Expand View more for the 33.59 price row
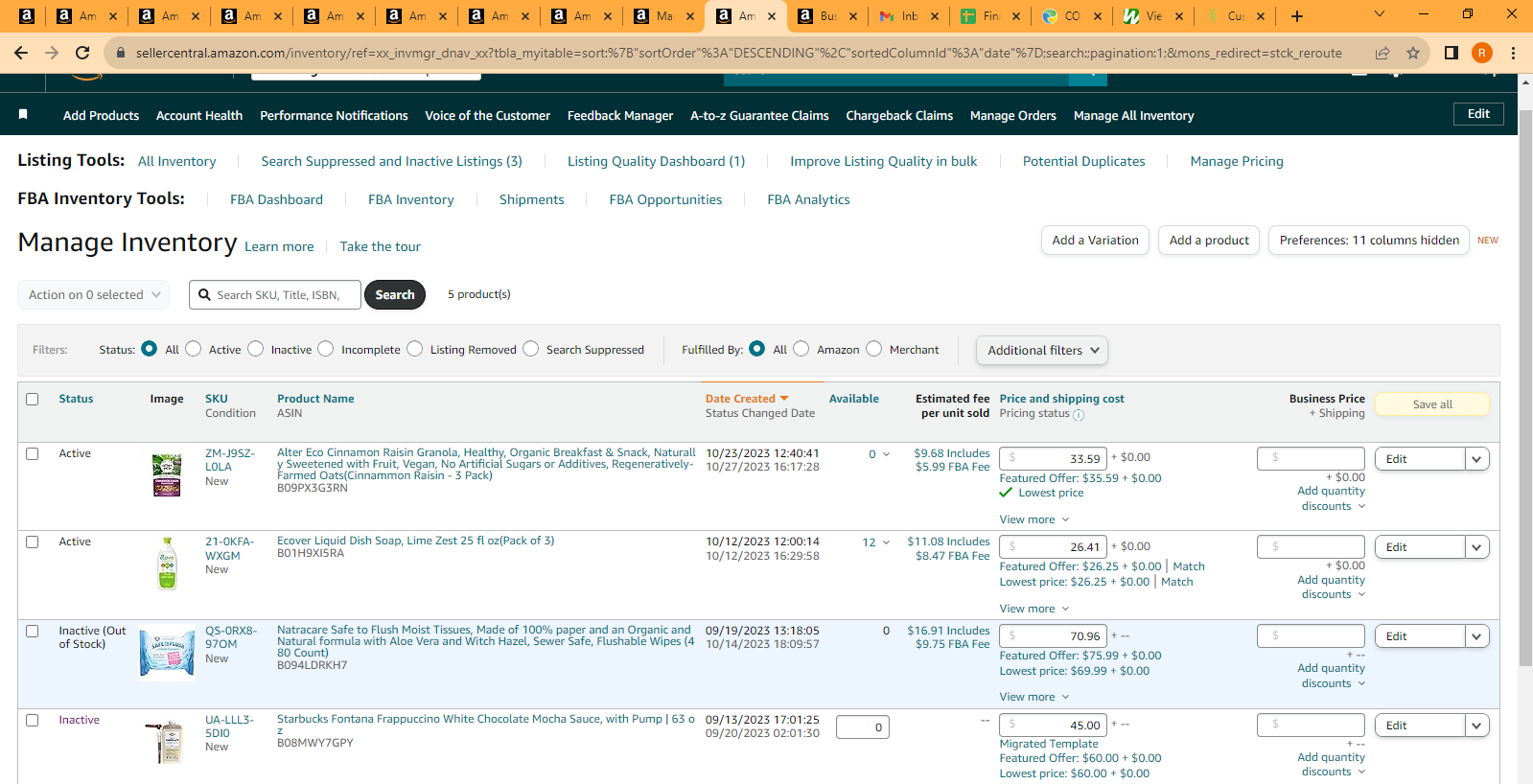The width and height of the screenshot is (1533, 784). pyautogui.click(x=1034, y=519)
